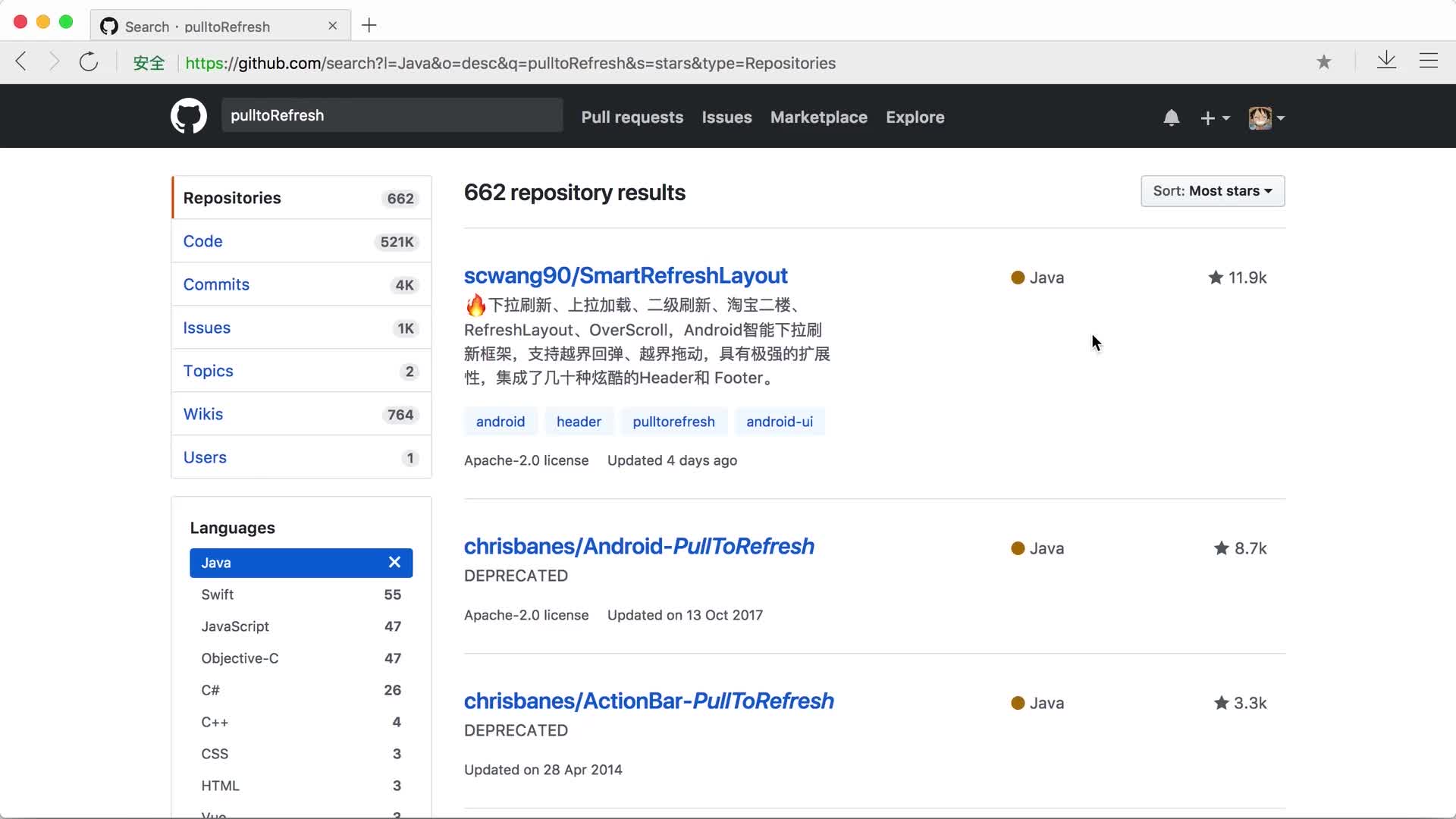Open the notifications bell
Viewport: 1456px width, 819px height.
(1171, 118)
